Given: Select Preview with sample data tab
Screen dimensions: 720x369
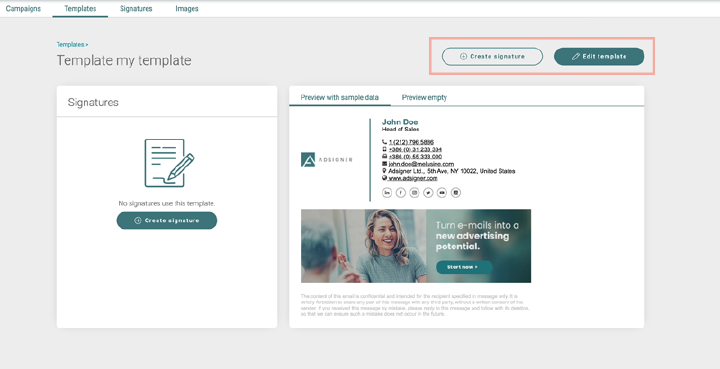Looking at the screenshot, I should pos(340,97).
